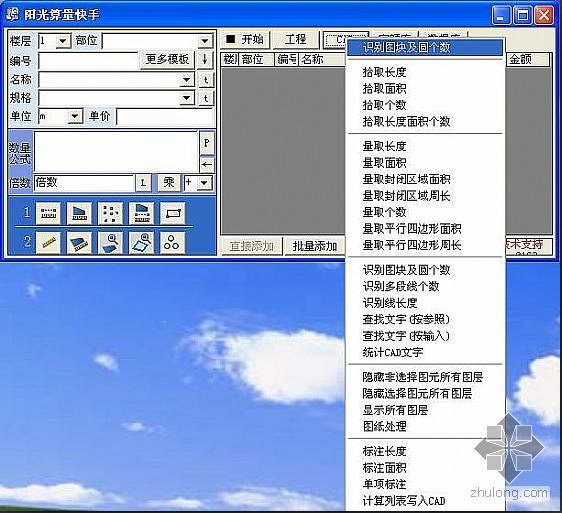Choose 拾取个数 from the menu
This screenshot has width=562, height=513.
(x=425, y=105)
